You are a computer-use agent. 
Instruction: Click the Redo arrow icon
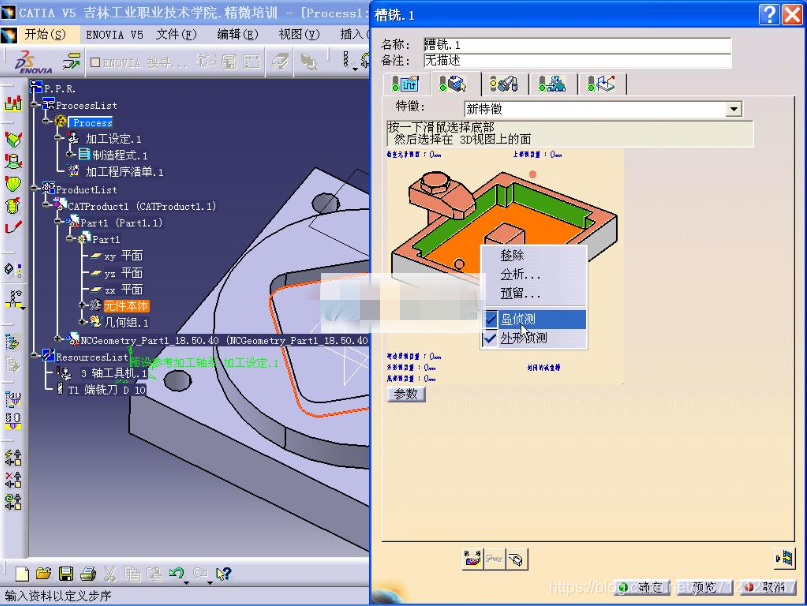tap(201, 573)
